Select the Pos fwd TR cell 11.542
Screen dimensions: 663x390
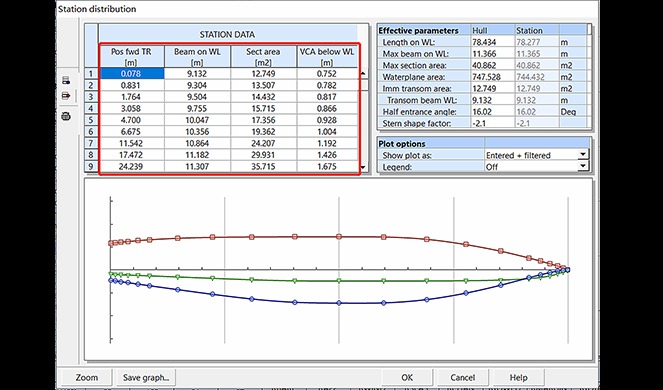132,143
